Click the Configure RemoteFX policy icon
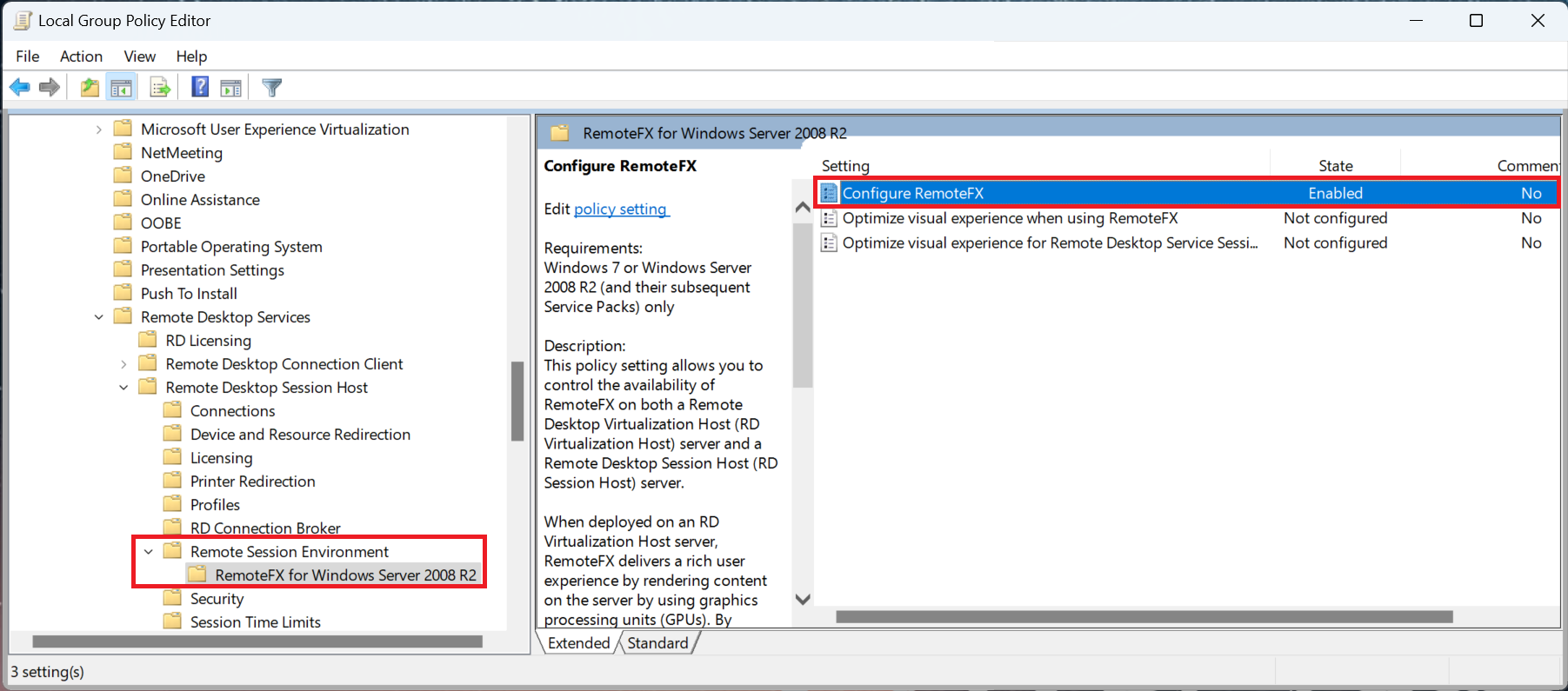The image size is (1568, 691). pos(829,193)
